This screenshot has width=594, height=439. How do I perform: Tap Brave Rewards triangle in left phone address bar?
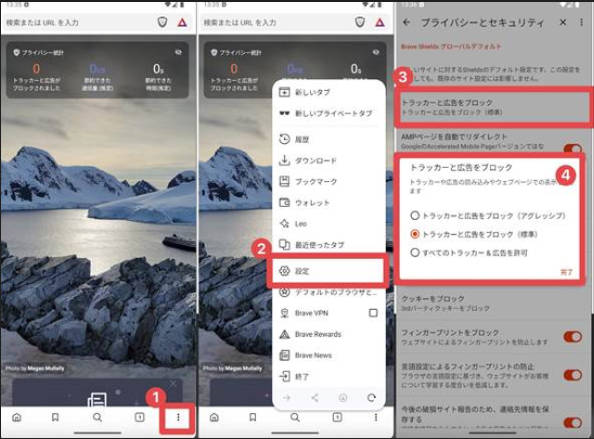[x=182, y=23]
